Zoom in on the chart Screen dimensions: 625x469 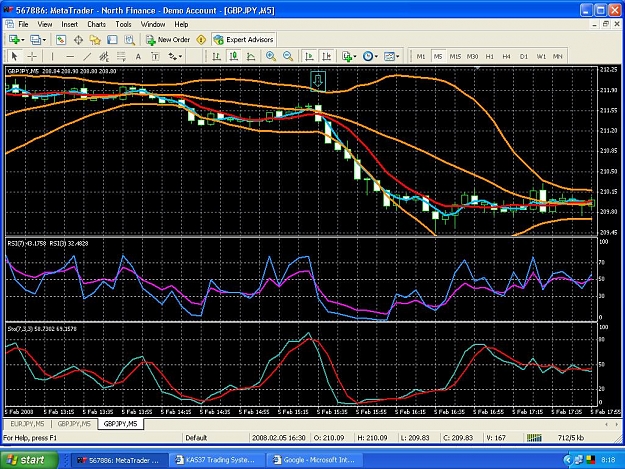pyautogui.click(x=271, y=57)
